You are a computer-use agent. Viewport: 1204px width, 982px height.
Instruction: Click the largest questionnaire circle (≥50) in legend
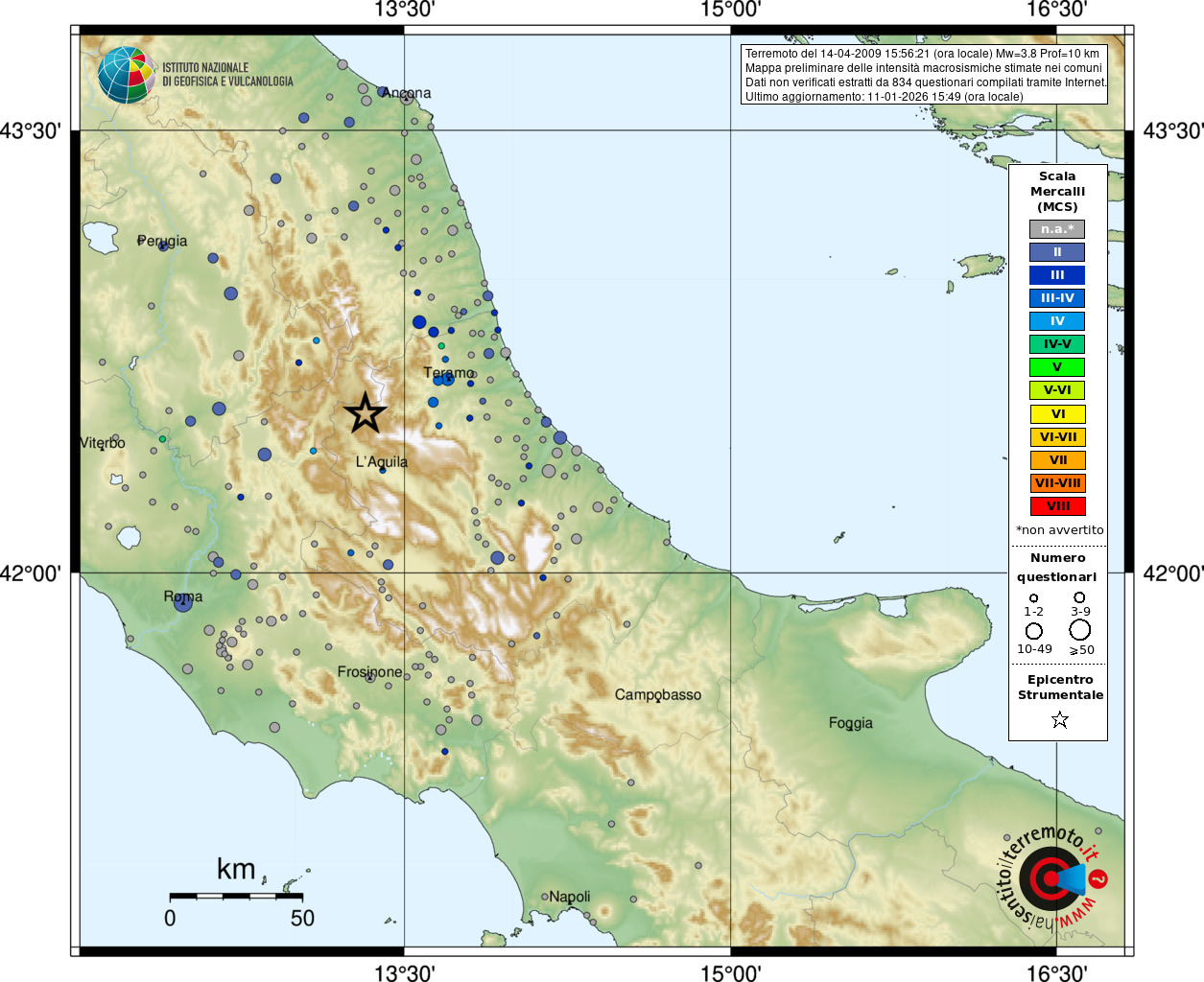1080,630
